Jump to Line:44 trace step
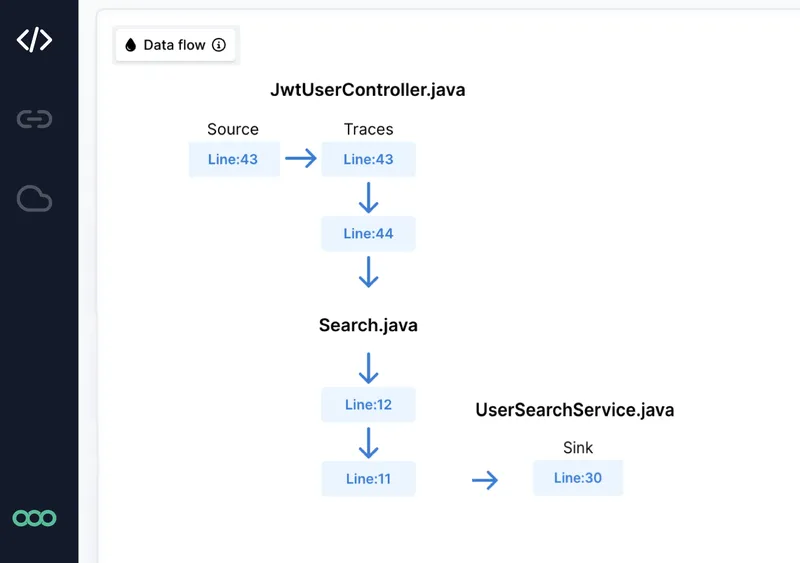This screenshot has width=800, height=563. click(x=368, y=233)
